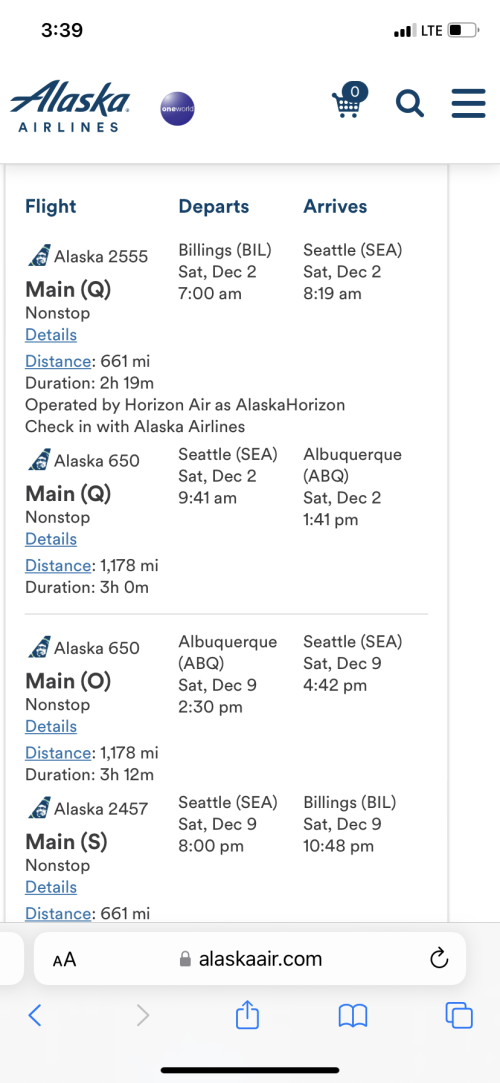Open Details for Seattle to Albuquerque flight
Viewport: 500px width, 1083px height.
tap(51, 539)
